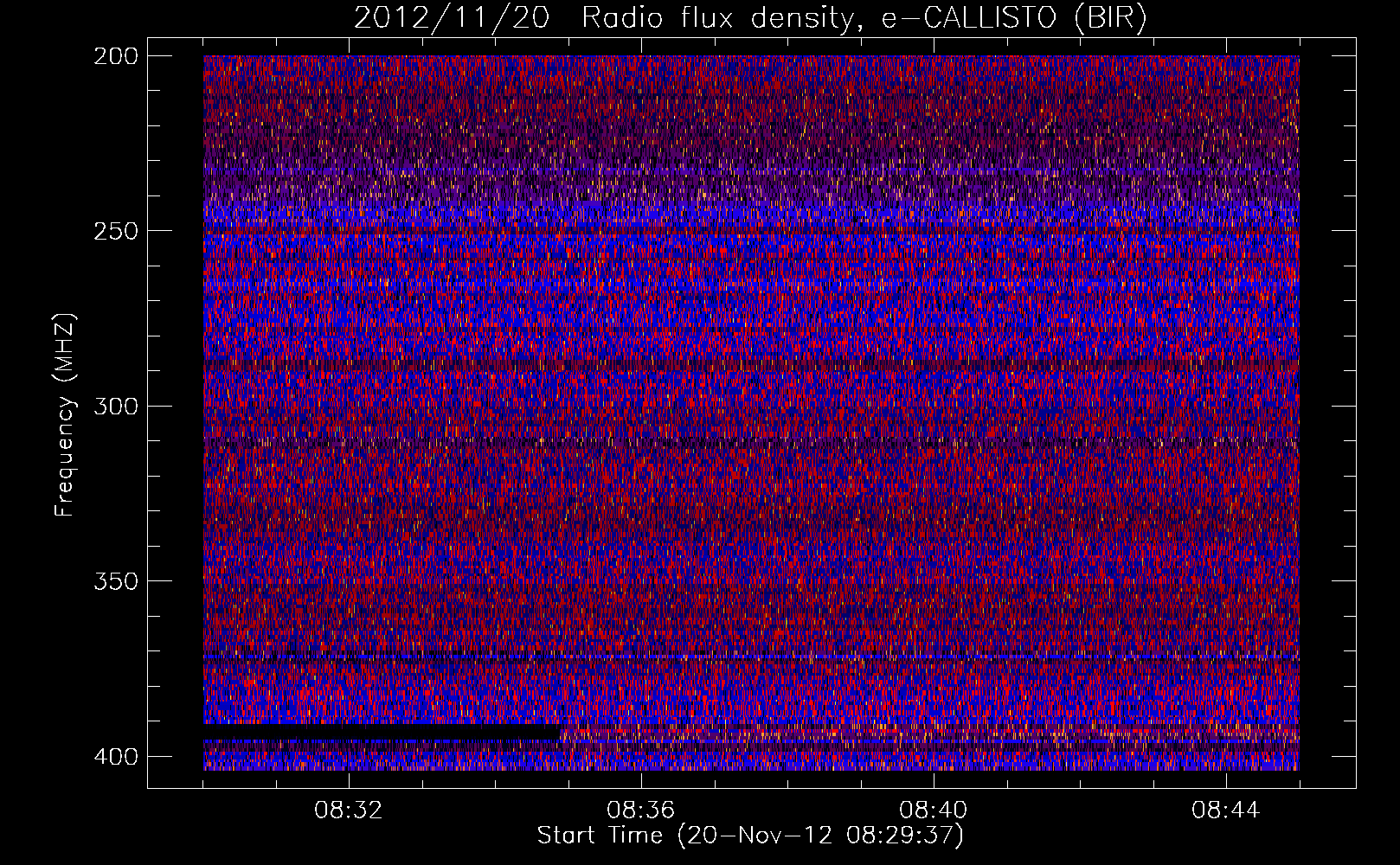Viewport: 1400px width, 865px height.
Task: Select the 400 frequency tick label
Action: 115,757
